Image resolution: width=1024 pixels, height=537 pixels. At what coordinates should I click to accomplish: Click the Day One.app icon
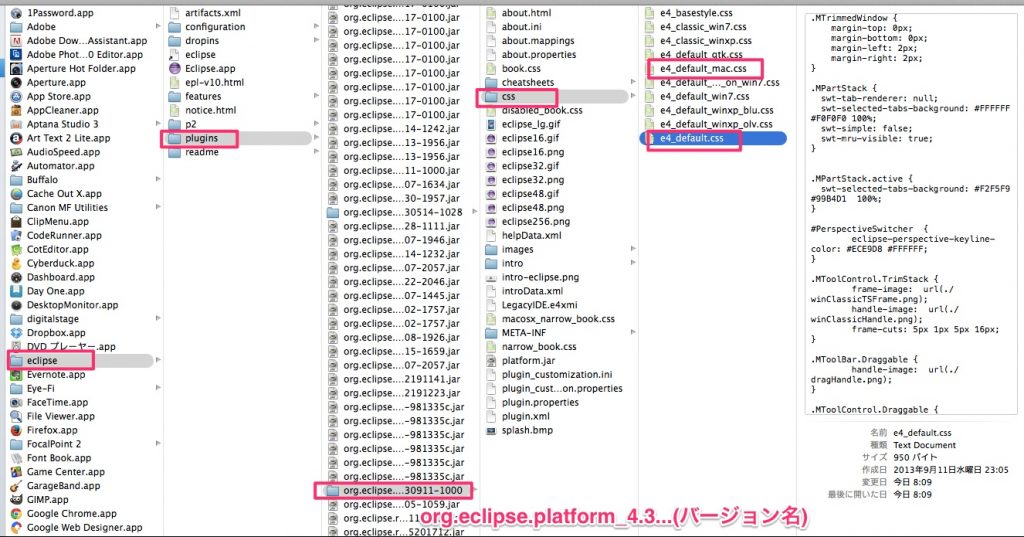(x=16, y=291)
